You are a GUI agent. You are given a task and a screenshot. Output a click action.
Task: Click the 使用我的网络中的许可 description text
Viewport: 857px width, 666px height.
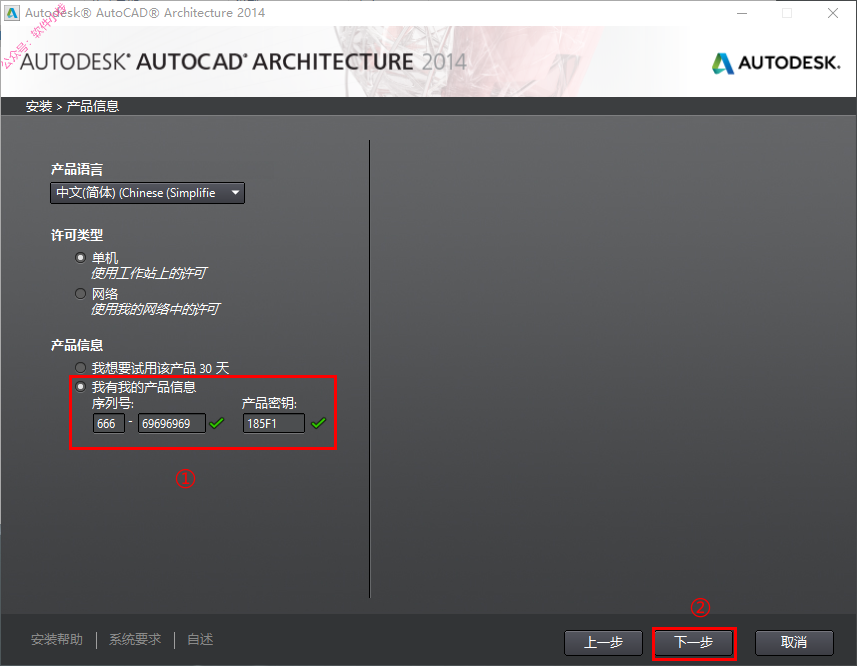tap(155, 309)
